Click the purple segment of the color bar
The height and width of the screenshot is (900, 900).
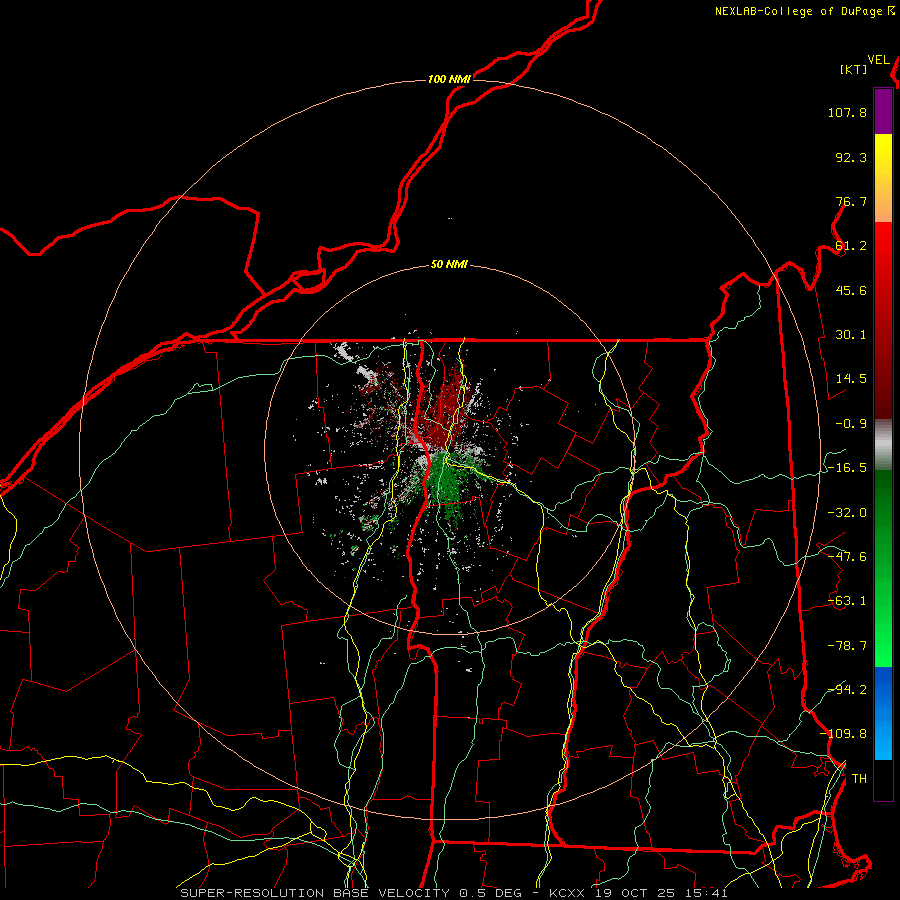[883, 112]
